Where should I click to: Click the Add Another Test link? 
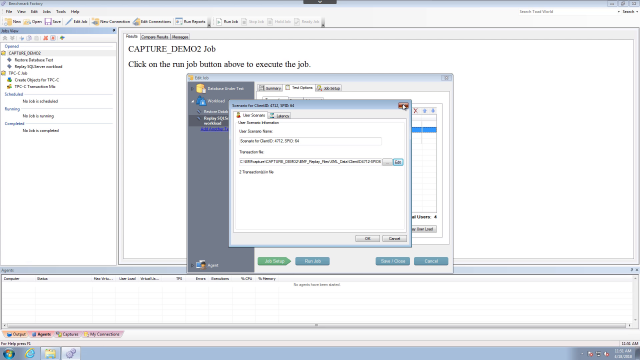[x=215, y=129]
